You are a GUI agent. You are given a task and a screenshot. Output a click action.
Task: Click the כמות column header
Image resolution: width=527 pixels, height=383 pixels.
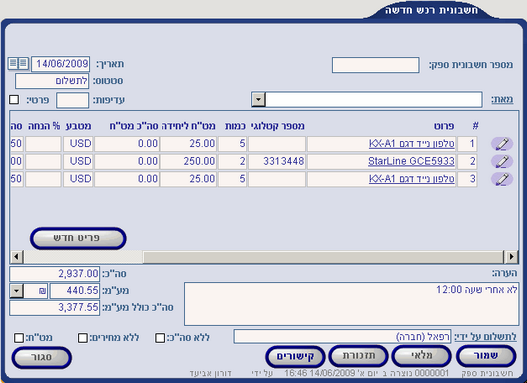click(x=235, y=126)
